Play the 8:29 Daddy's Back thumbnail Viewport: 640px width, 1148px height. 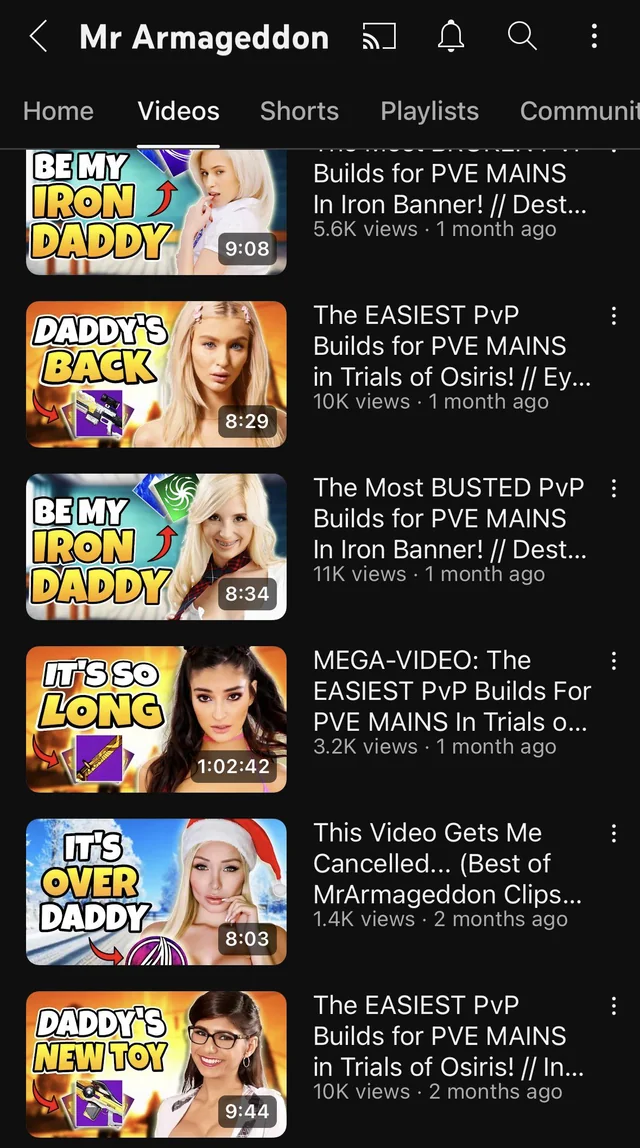(156, 374)
